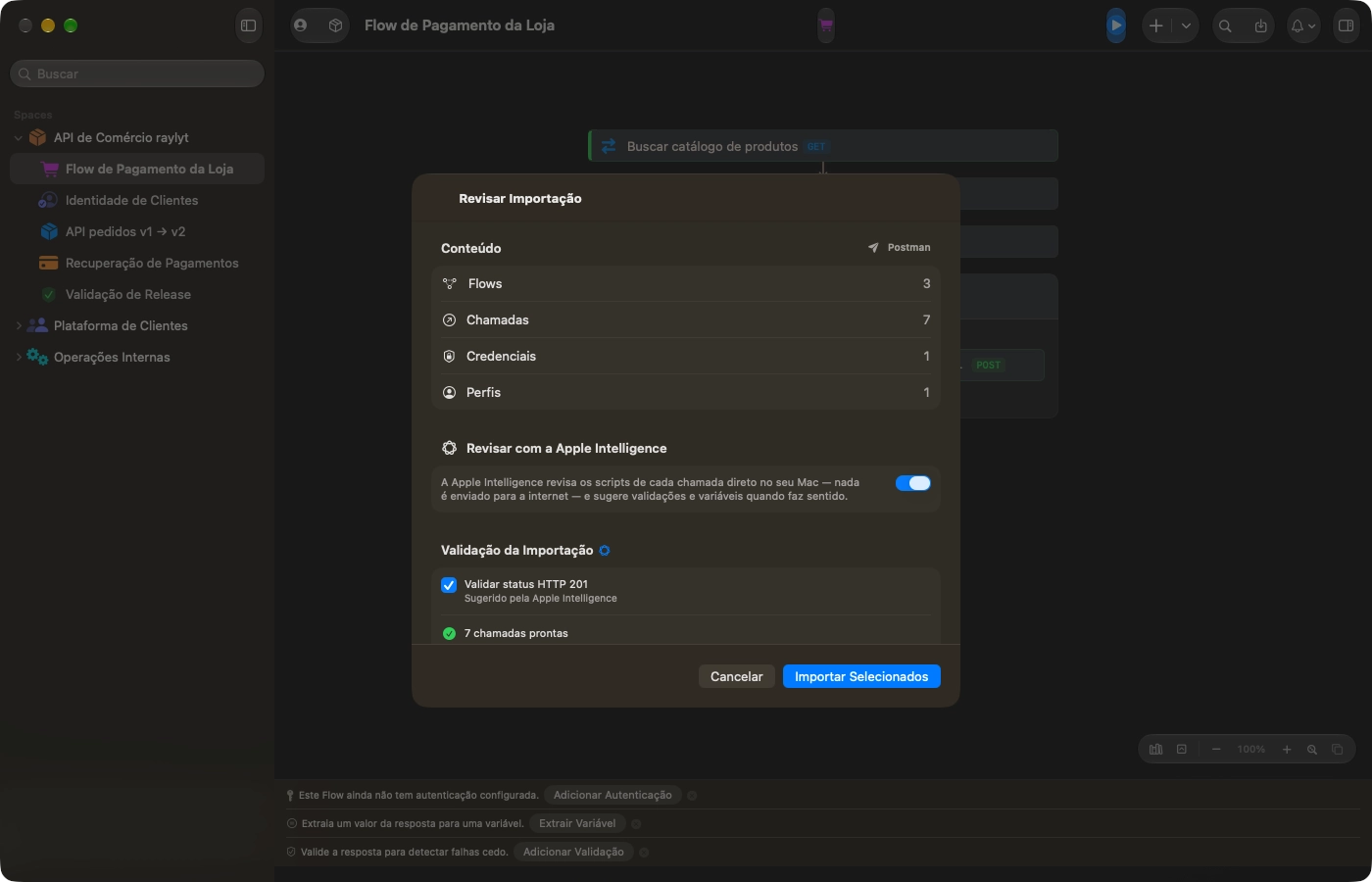Image resolution: width=1372 pixels, height=882 pixels.
Task: Click the Chamadas row in Conteúdo list
Action: (686, 319)
